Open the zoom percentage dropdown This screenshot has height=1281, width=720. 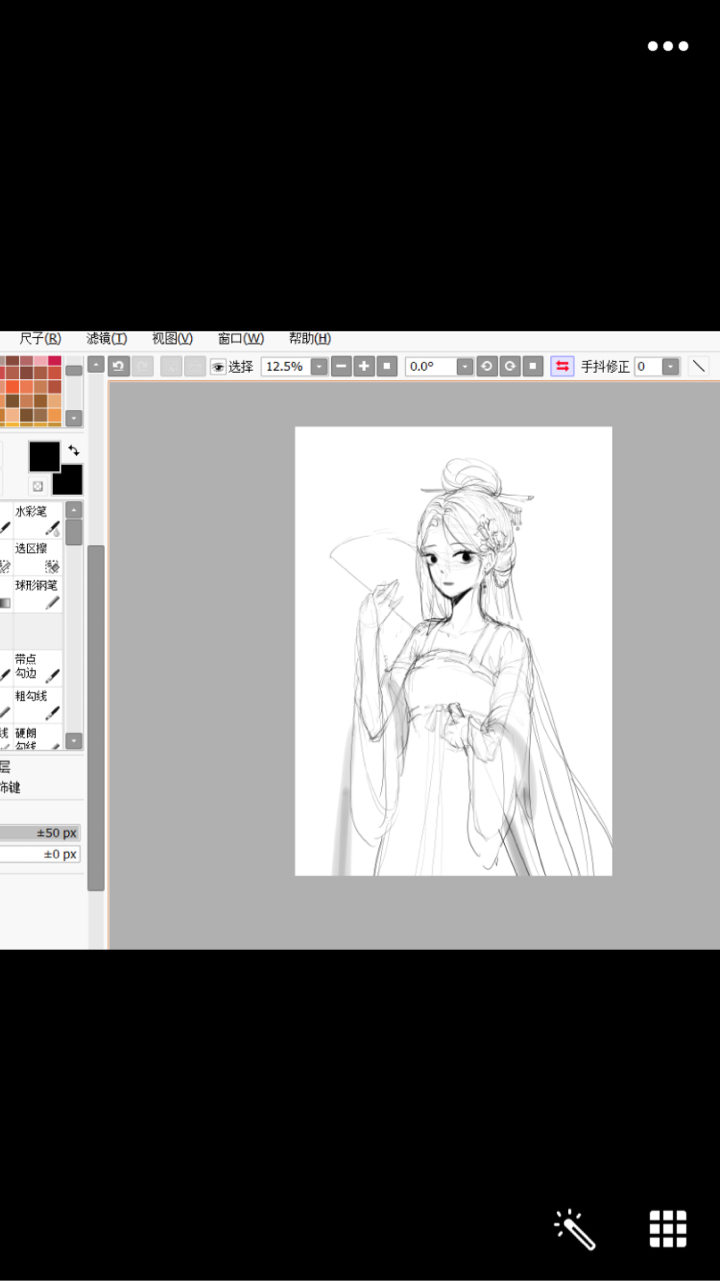coord(319,367)
